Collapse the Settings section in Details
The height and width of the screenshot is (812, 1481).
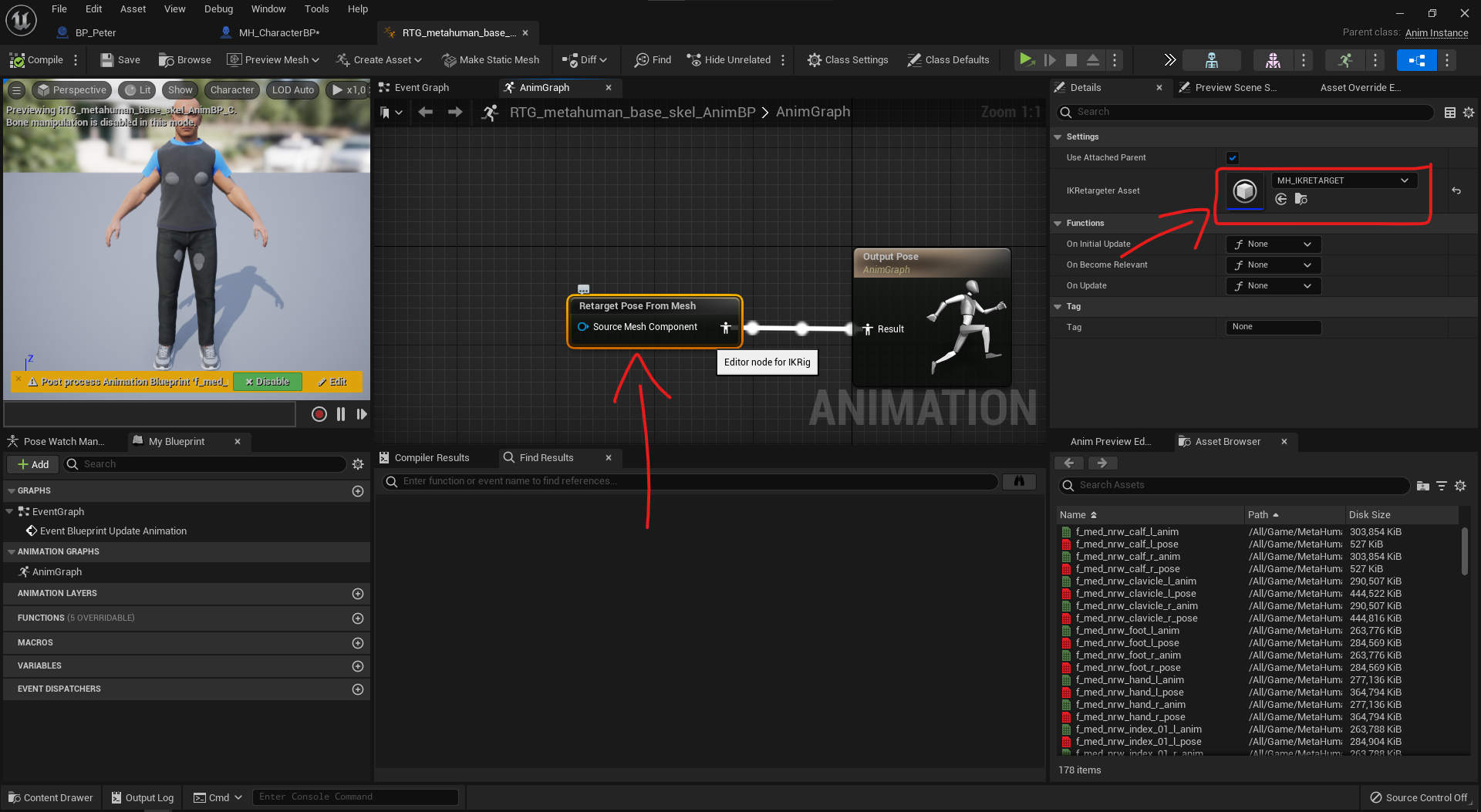click(x=1058, y=137)
